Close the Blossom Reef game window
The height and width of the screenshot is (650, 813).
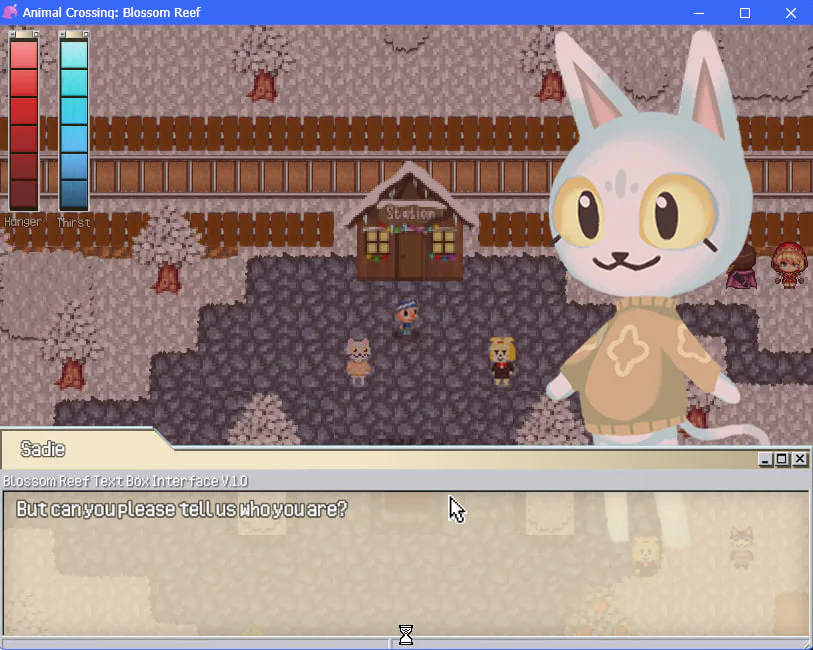pyautogui.click(x=791, y=12)
